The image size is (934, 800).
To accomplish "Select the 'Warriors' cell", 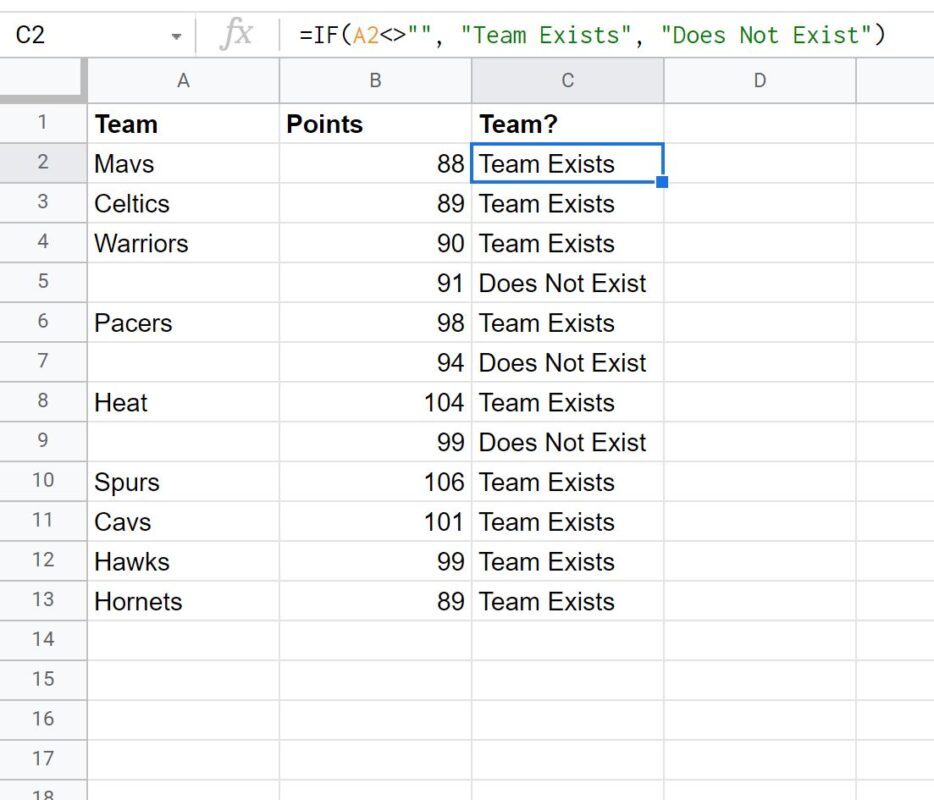I will coord(183,243).
